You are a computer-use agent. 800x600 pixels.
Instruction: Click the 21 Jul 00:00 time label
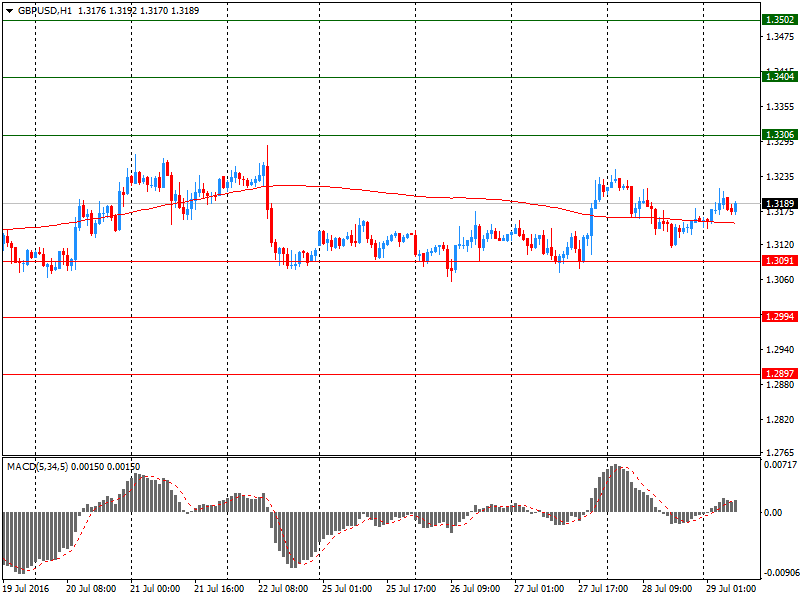click(x=155, y=589)
